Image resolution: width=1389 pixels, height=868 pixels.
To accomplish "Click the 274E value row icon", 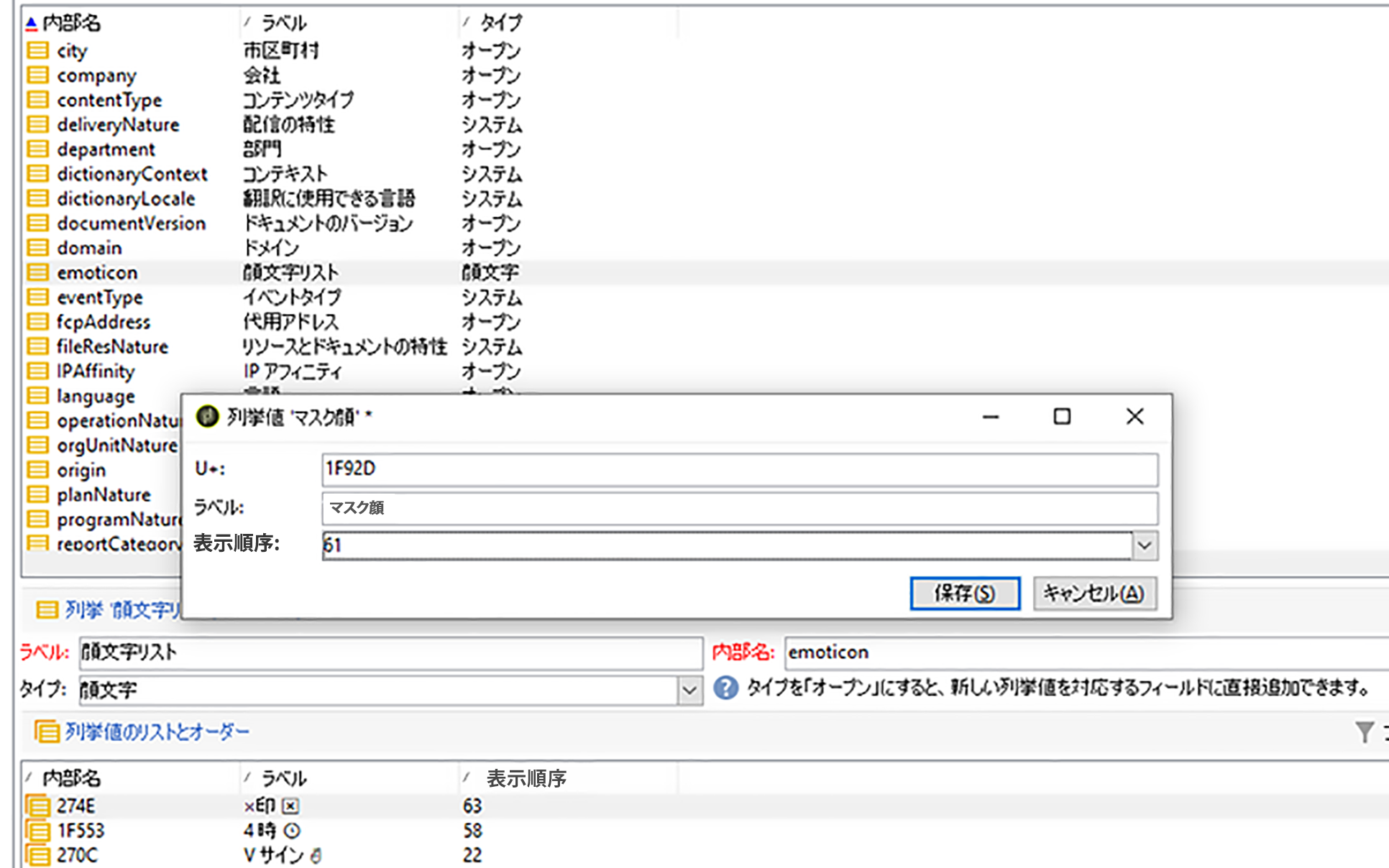I will pyautogui.click(x=37, y=806).
